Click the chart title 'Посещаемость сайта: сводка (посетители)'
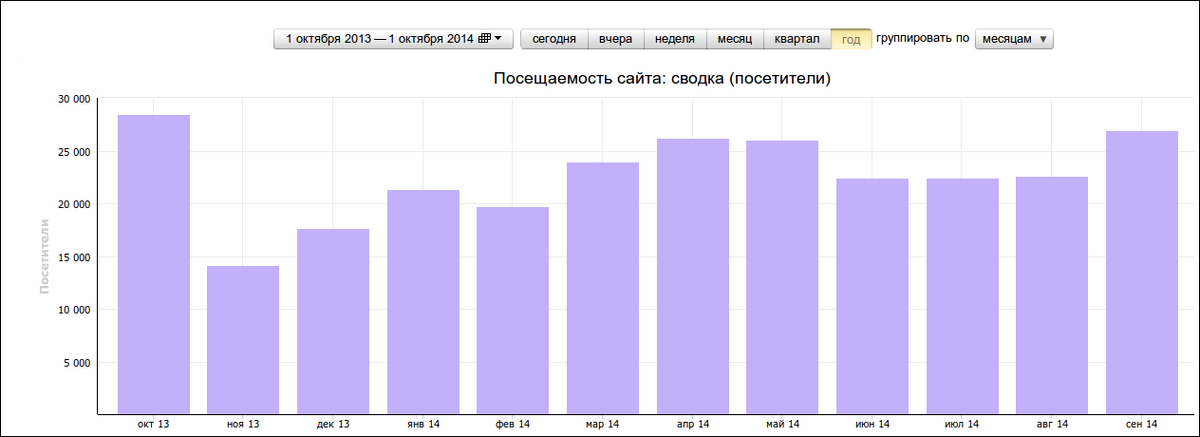 [x=663, y=77]
